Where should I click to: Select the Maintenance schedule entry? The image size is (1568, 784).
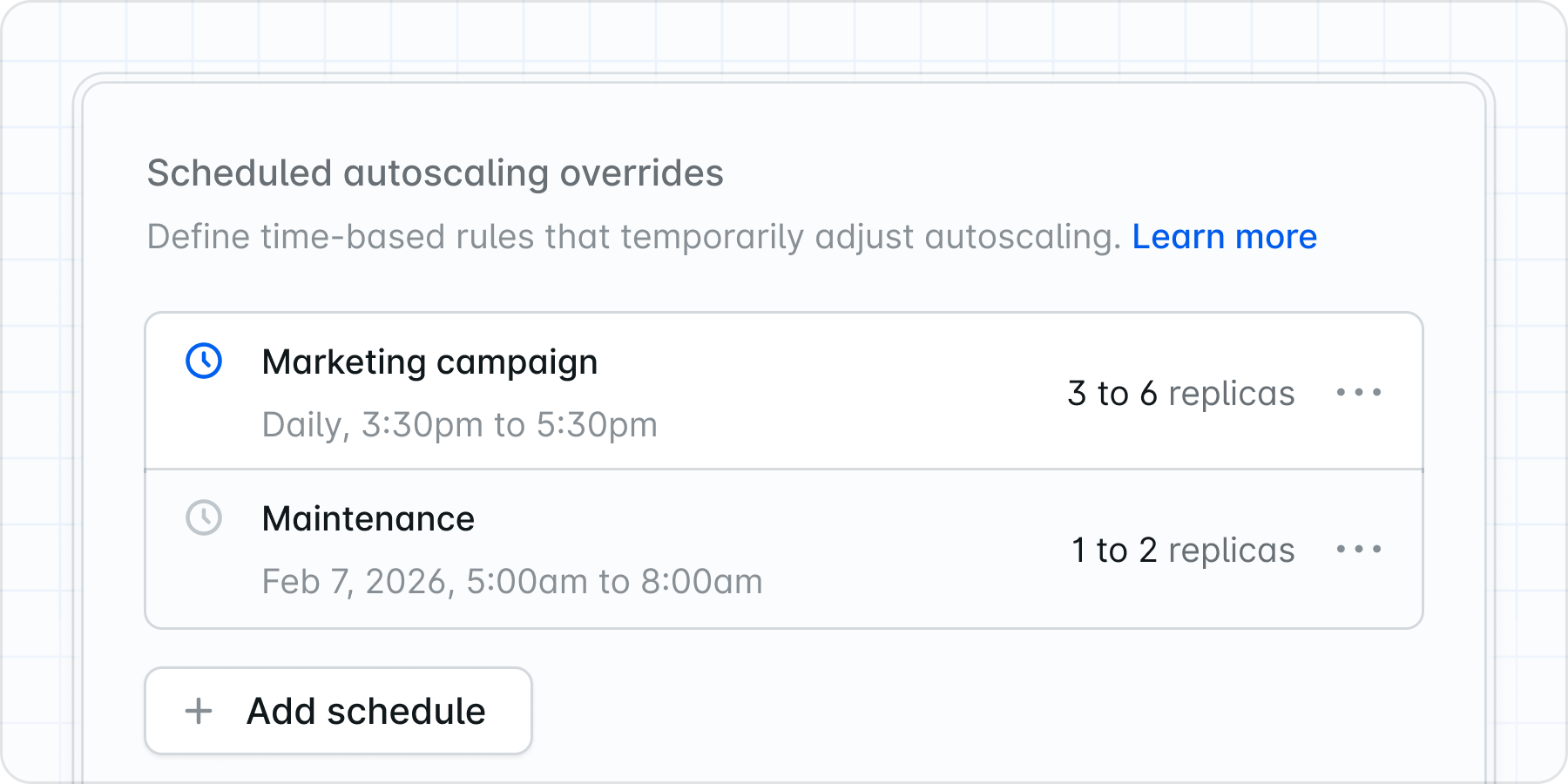click(x=368, y=517)
